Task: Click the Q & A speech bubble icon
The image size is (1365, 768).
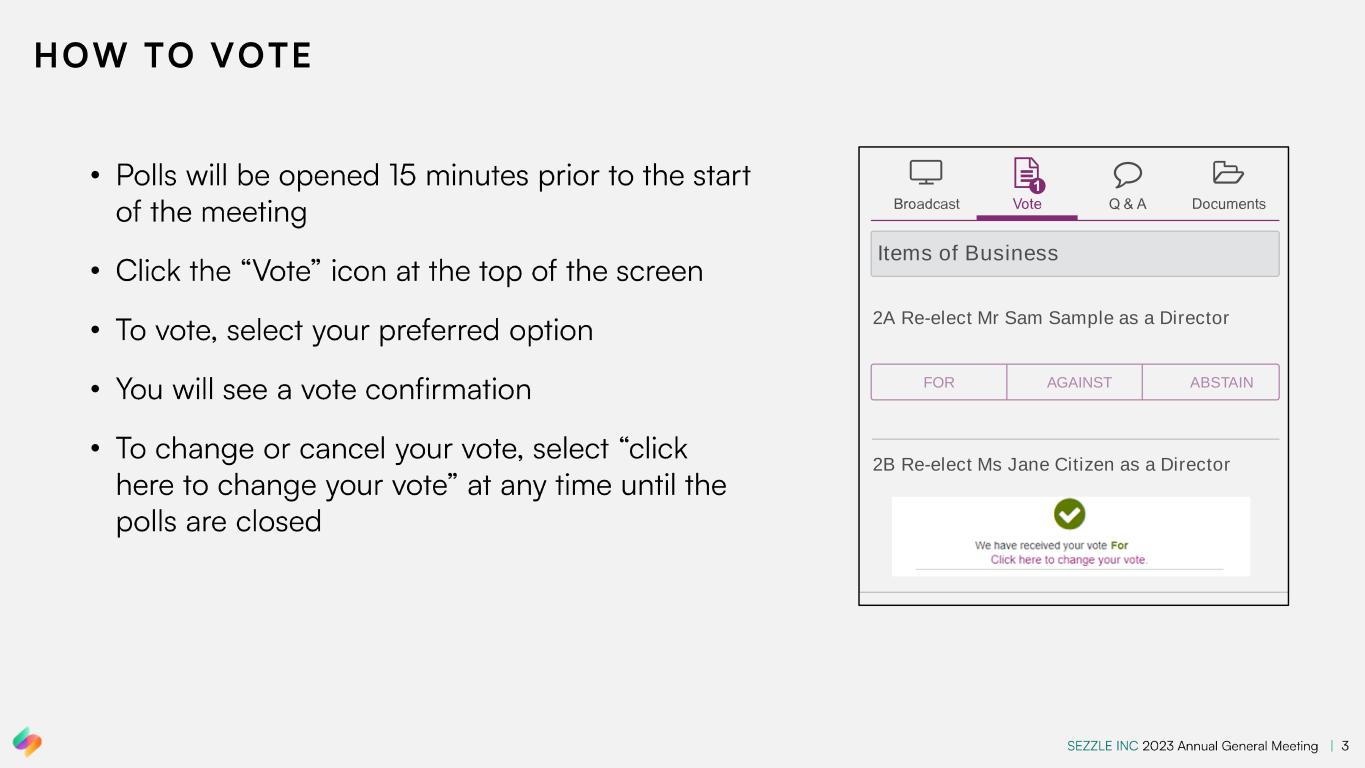Action: pyautogui.click(x=1127, y=174)
